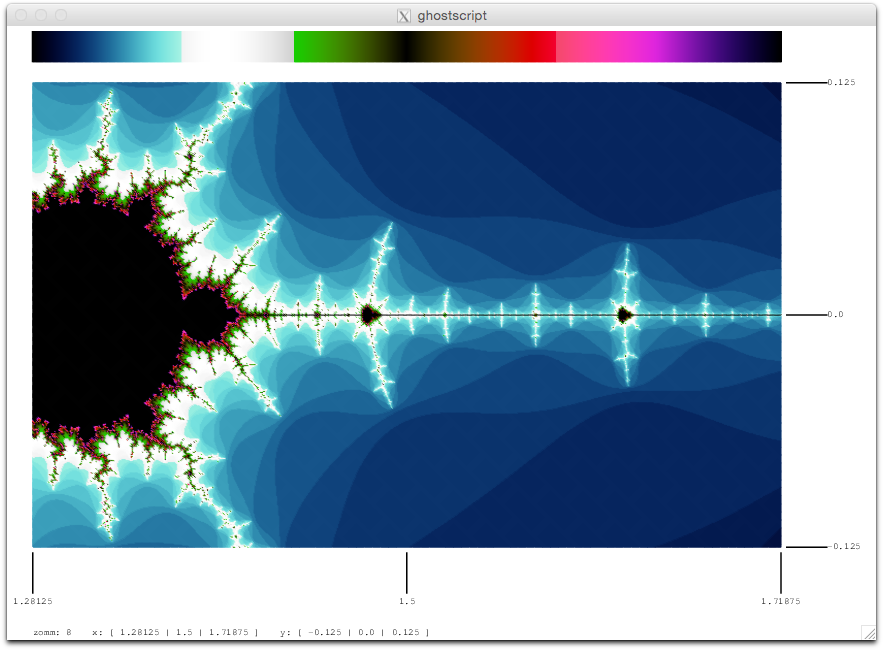
Task: Click the 0.125 top y-axis label
Action: click(841, 82)
